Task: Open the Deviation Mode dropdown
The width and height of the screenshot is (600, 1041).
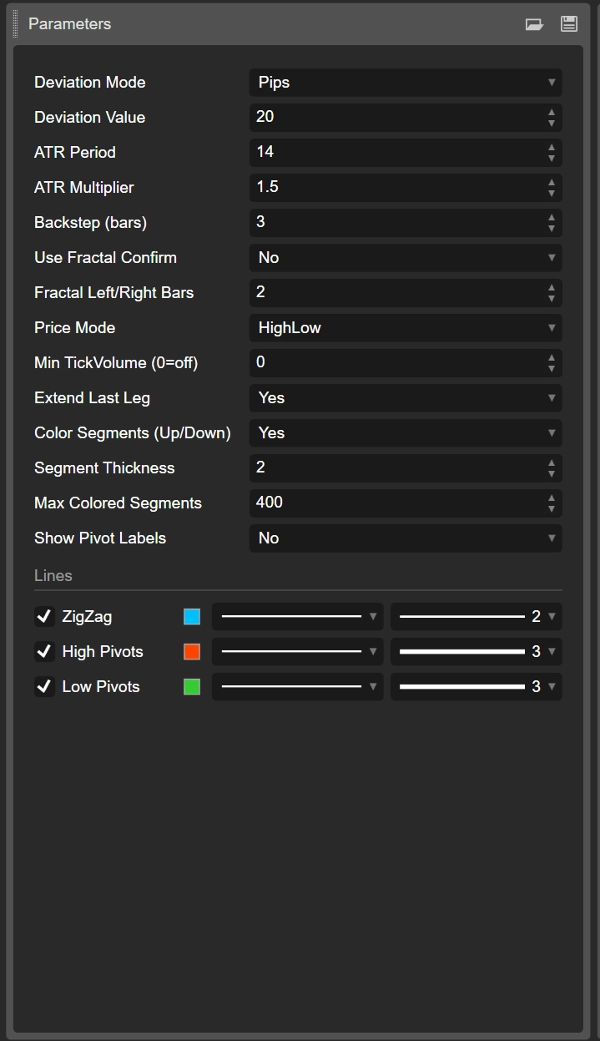Action: click(405, 82)
